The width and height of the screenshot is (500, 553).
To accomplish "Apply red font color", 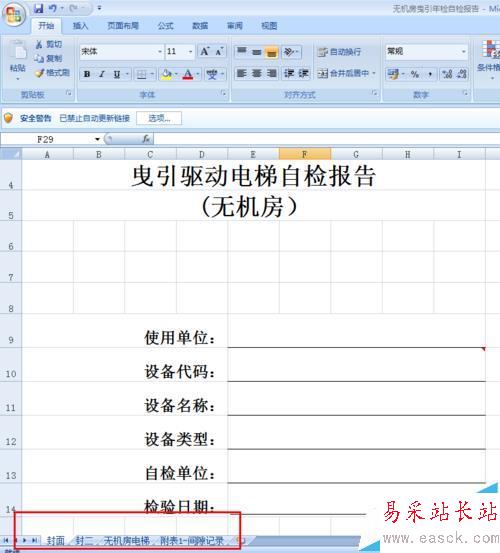I will (x=188, y=74).
